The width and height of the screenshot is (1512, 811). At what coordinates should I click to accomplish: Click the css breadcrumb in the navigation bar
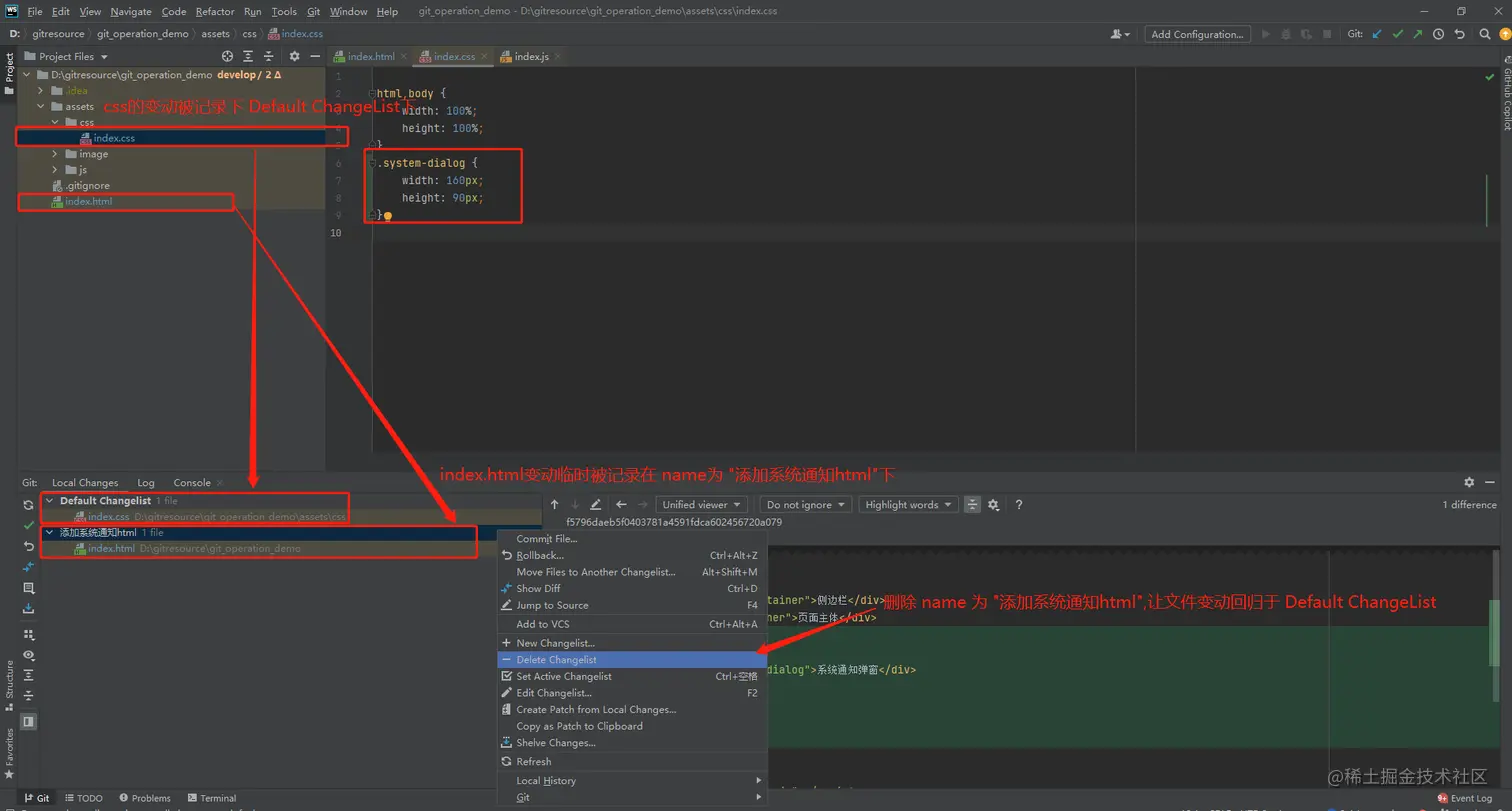249,33
